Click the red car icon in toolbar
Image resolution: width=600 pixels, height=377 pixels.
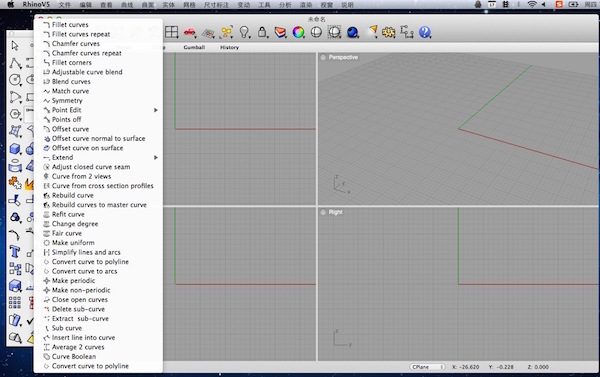pyautogui.click(x=189, y=33)
